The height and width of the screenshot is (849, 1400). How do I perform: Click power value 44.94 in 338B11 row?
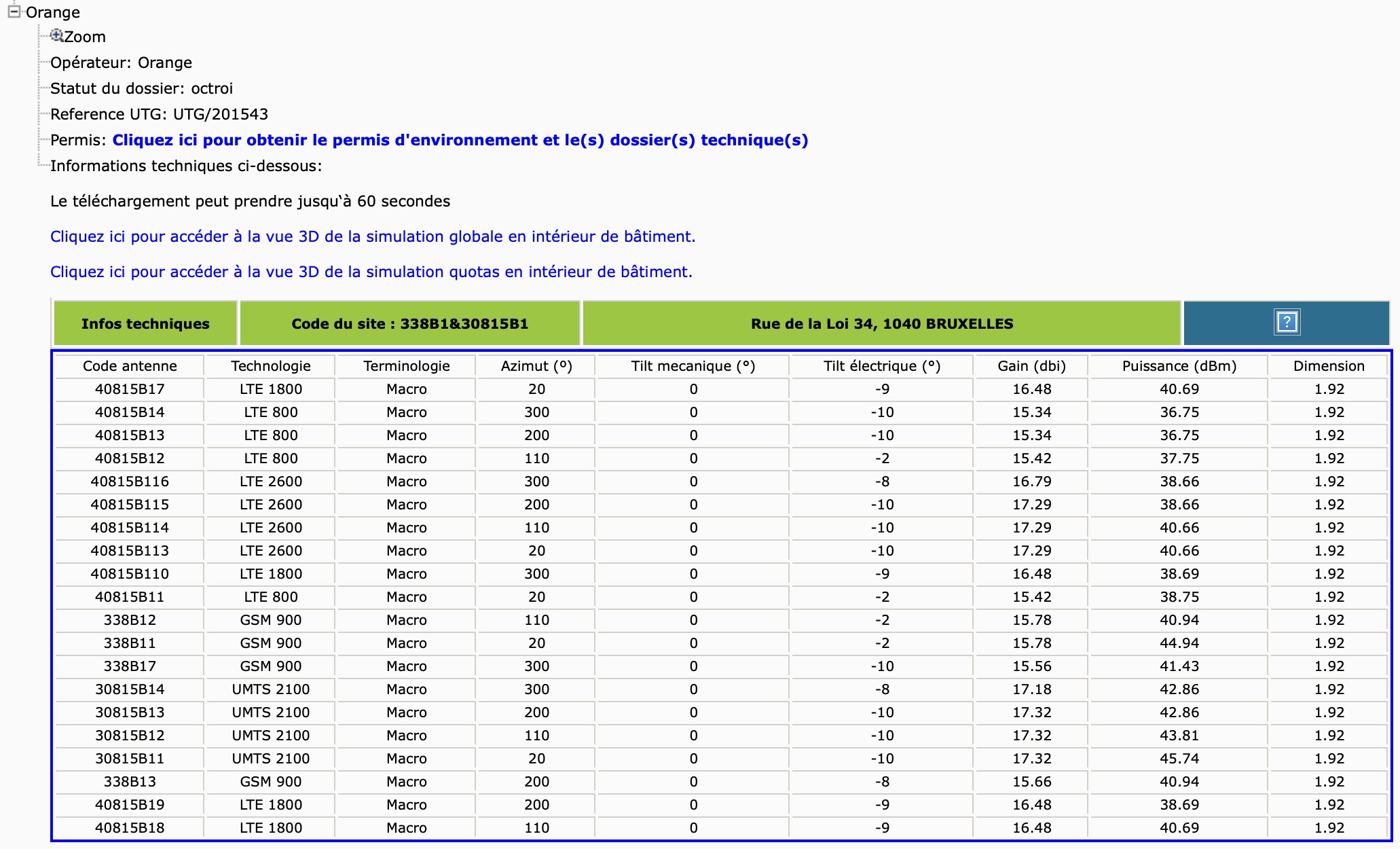point(1179,643)
